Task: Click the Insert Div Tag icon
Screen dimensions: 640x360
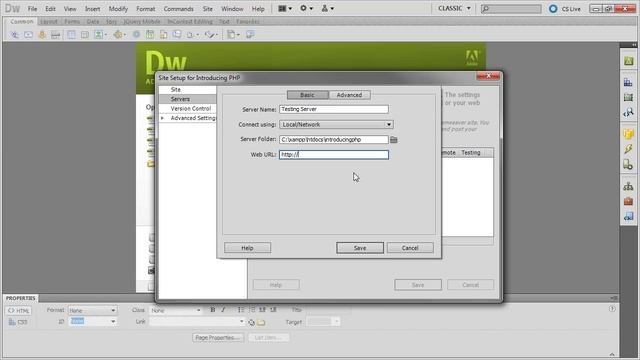Action: tap(84, 35)
